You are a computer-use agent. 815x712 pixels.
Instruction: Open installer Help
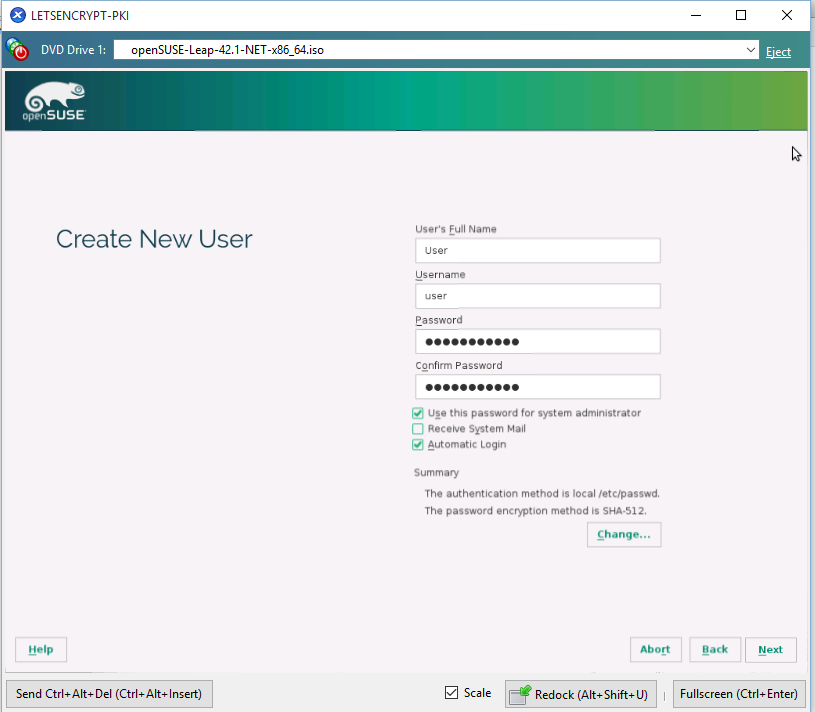[41, 649]
